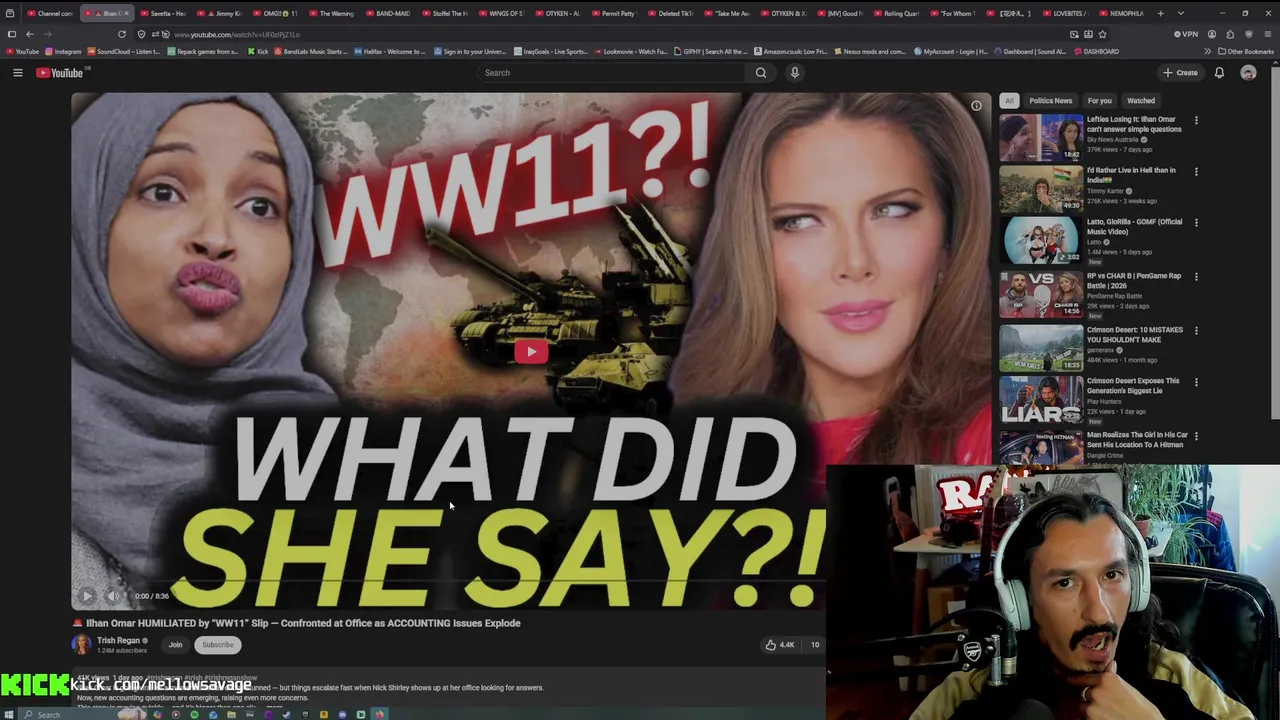
Task: Mute the video with the speaker icon
Action: coord(113,596)
